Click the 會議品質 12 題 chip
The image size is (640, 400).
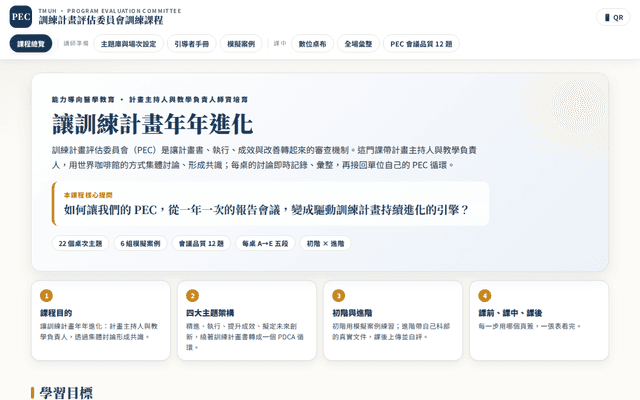point(201,243)
